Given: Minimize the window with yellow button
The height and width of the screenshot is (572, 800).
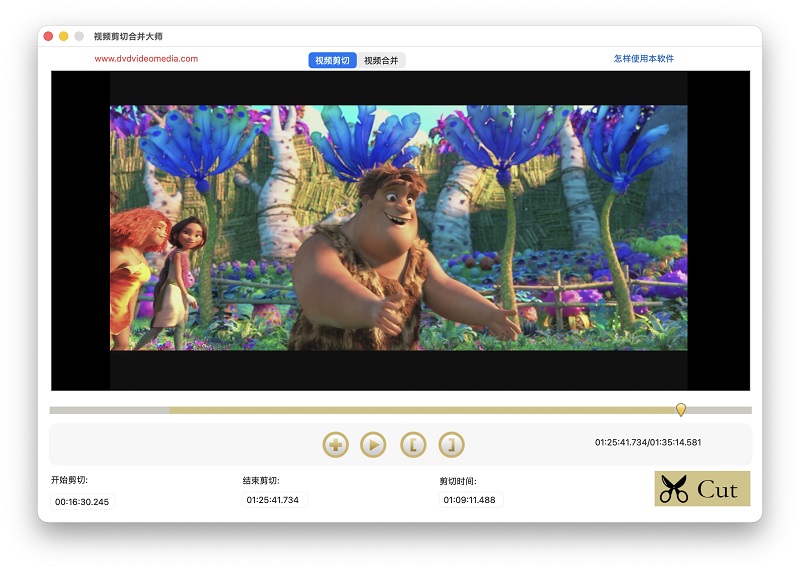Looking at the screenshot, I should (x=63, y=36).
